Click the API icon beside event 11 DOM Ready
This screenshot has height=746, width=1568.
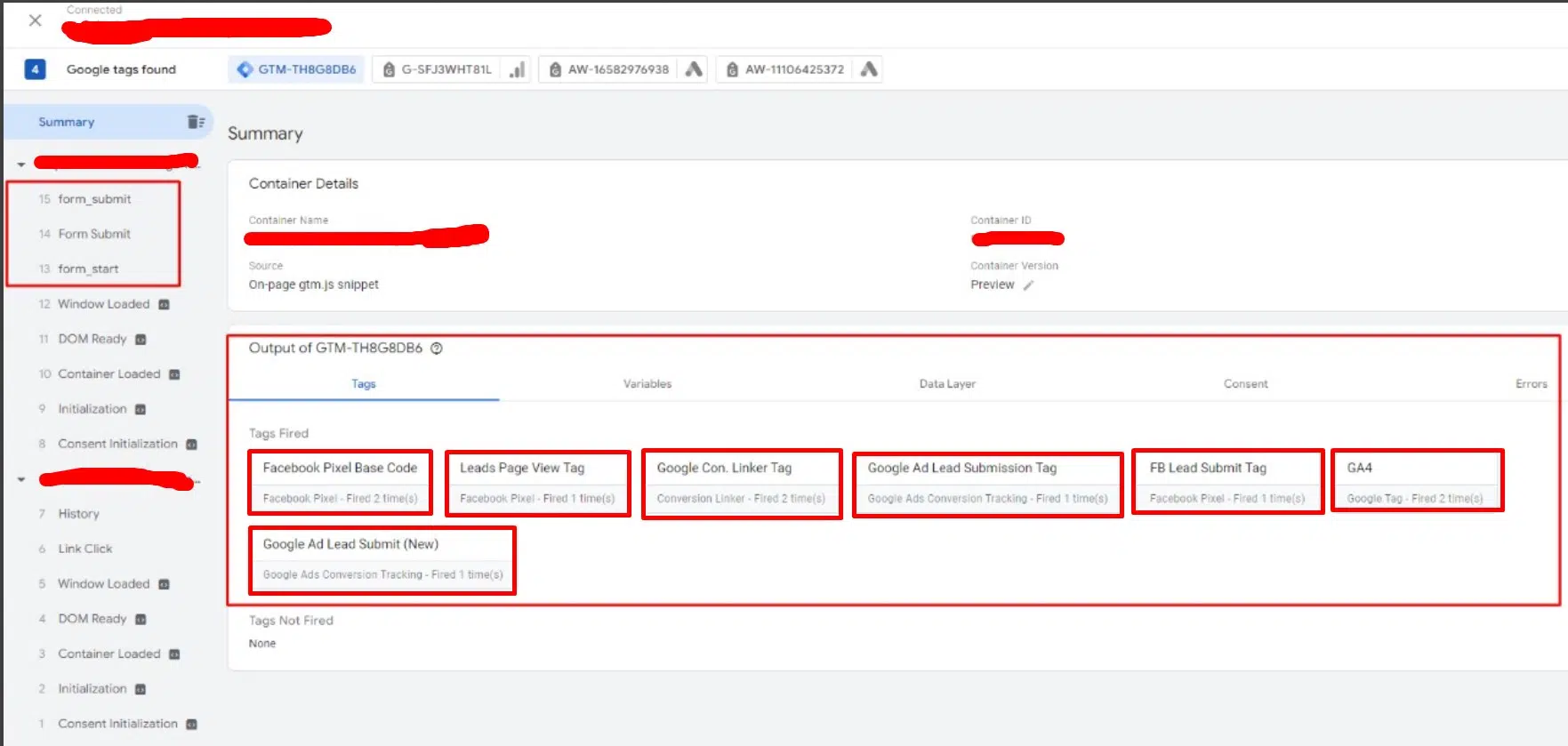coord(141,340)
